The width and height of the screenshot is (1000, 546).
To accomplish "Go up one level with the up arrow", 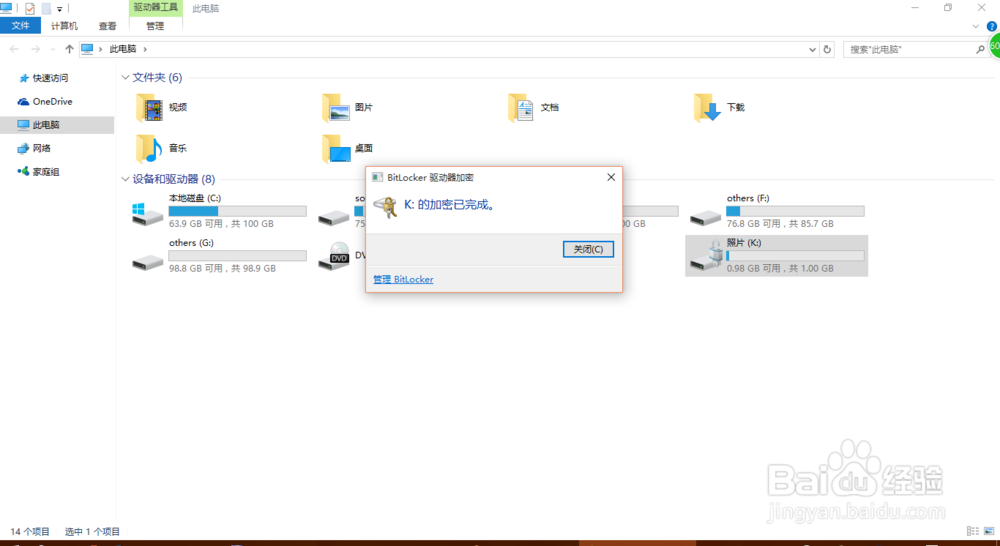I will coord(69,49).
